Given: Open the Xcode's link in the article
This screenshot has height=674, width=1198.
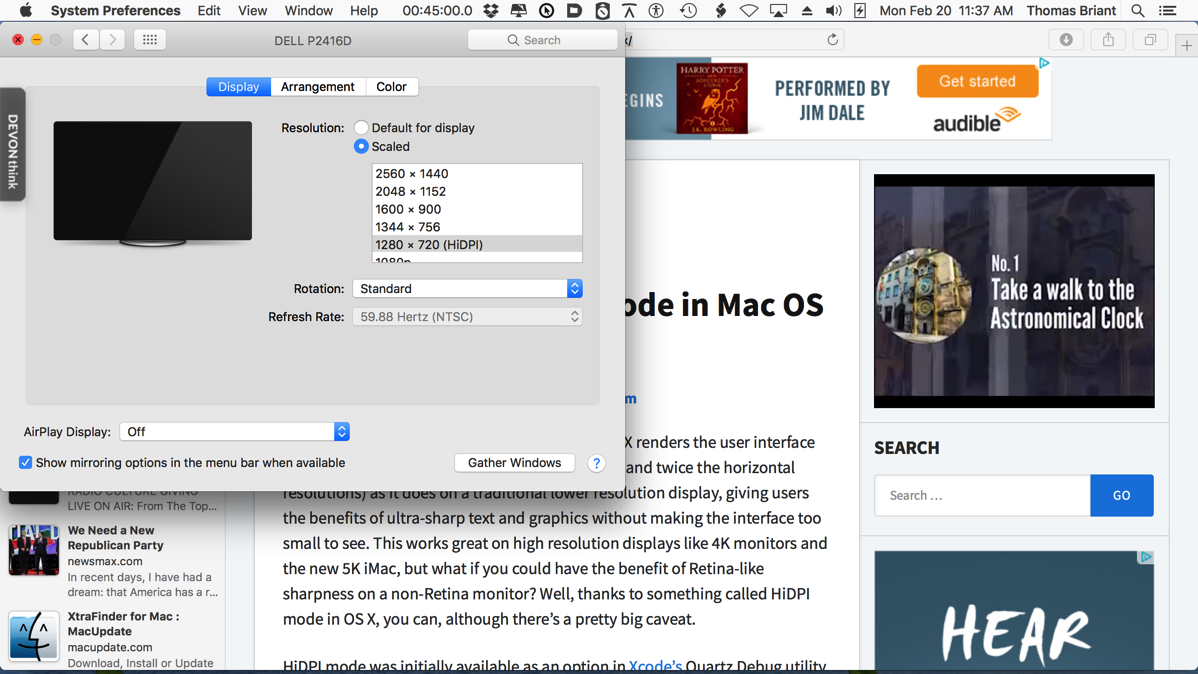Looking at the screenshot, I should [x=655, y=666].
